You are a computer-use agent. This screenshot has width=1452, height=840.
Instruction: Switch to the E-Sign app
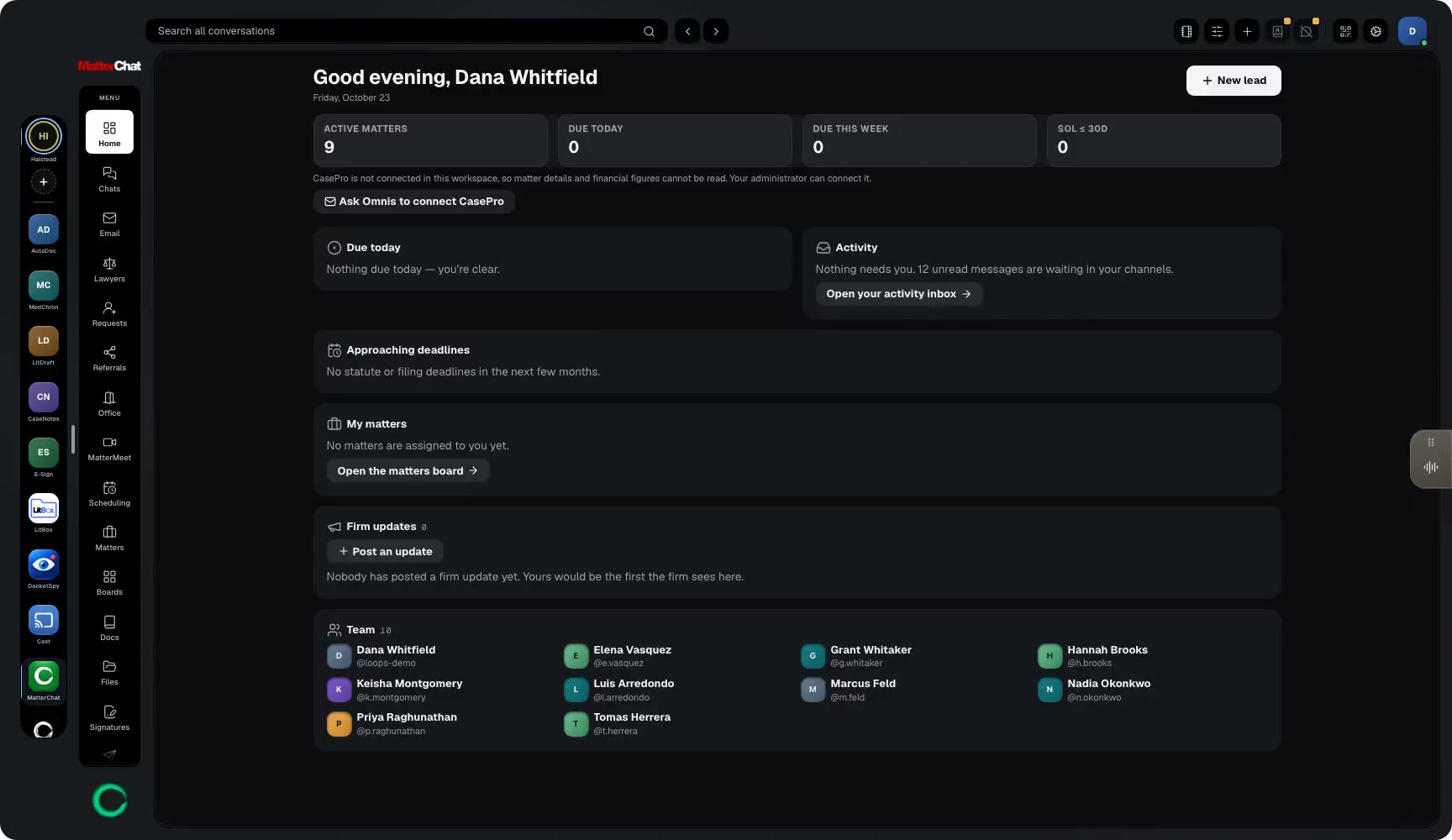tap(44, 452)
